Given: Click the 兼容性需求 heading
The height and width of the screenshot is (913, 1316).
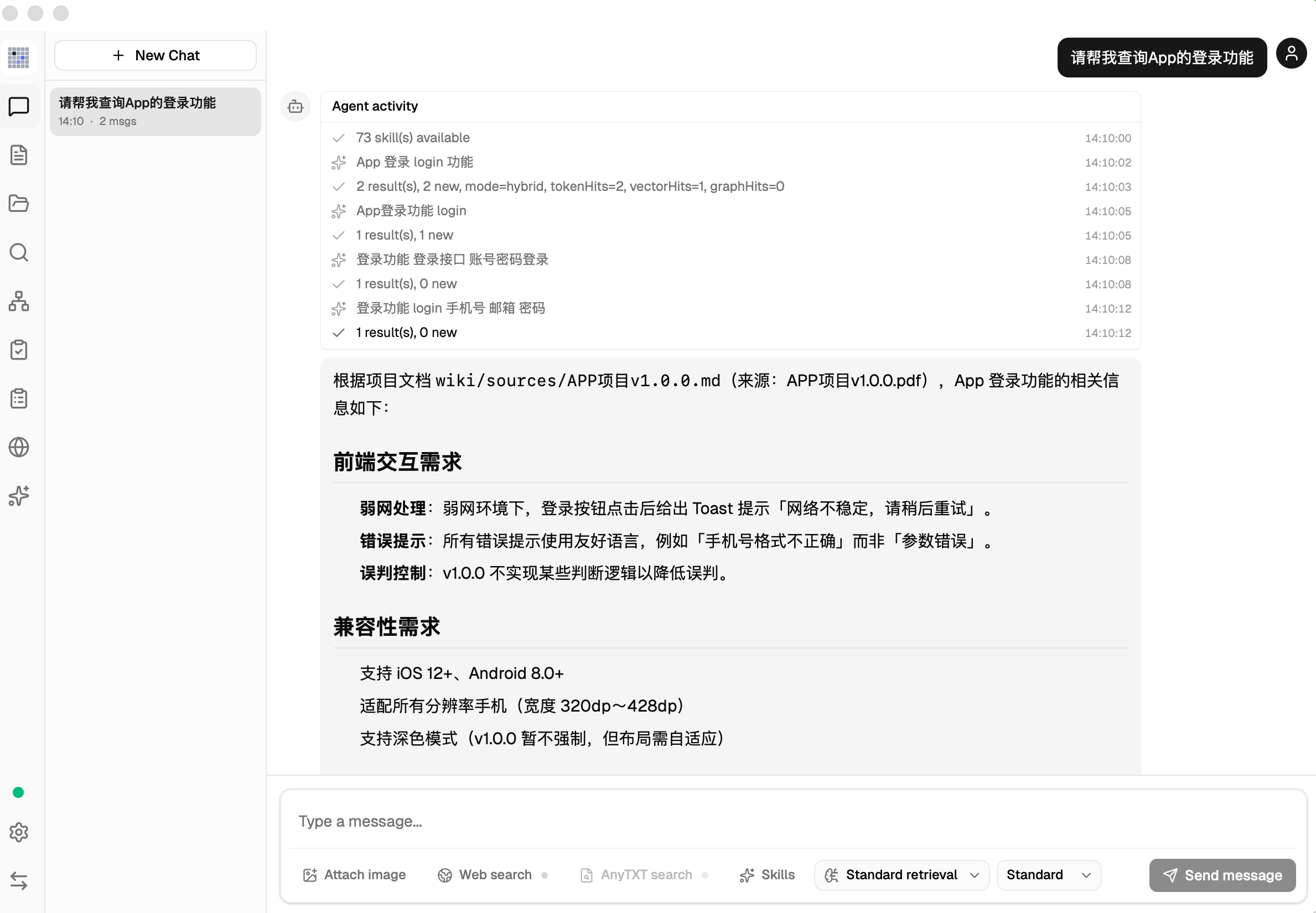Looking at the screenshot, I should [387, 626].
